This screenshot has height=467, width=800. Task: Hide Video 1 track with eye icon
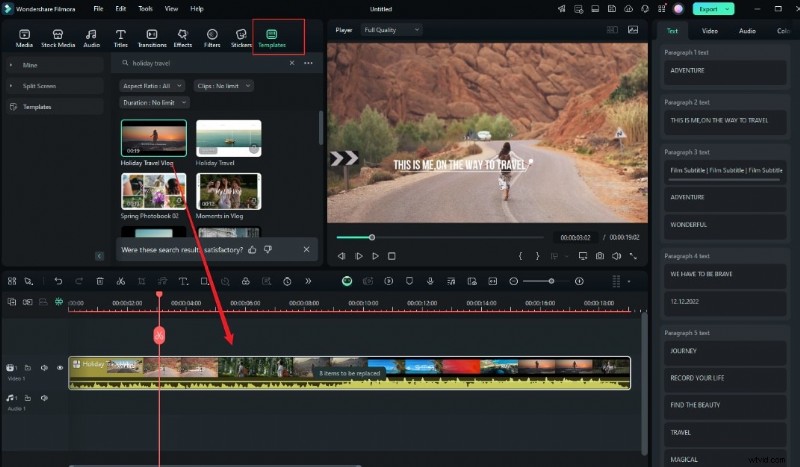coord(59,368)
